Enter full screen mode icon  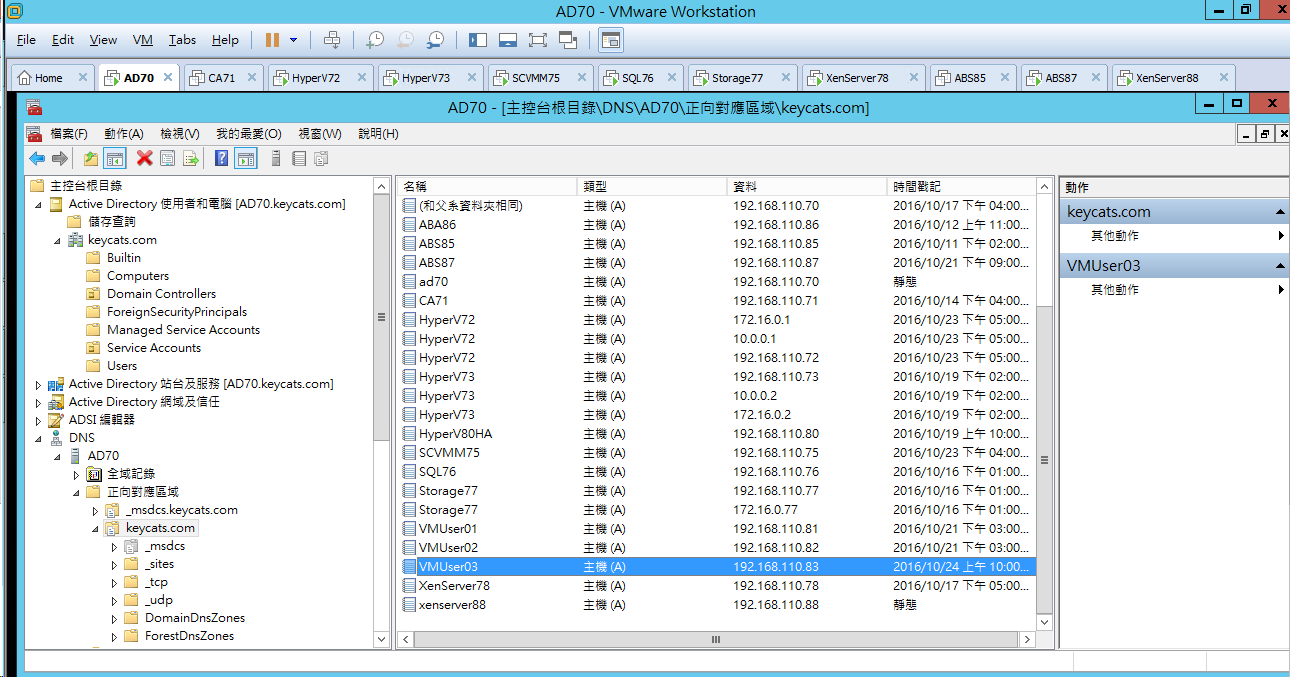pos(538,40)
